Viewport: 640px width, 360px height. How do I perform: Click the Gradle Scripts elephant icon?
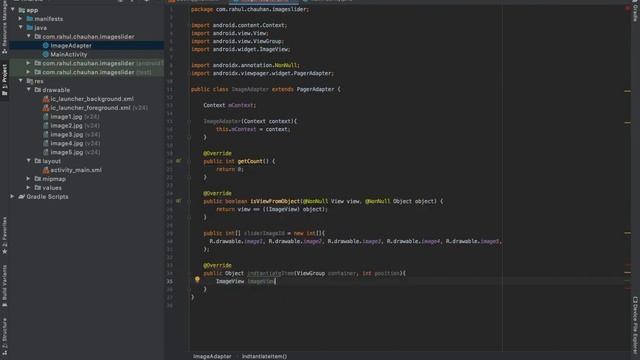(22, 197)
